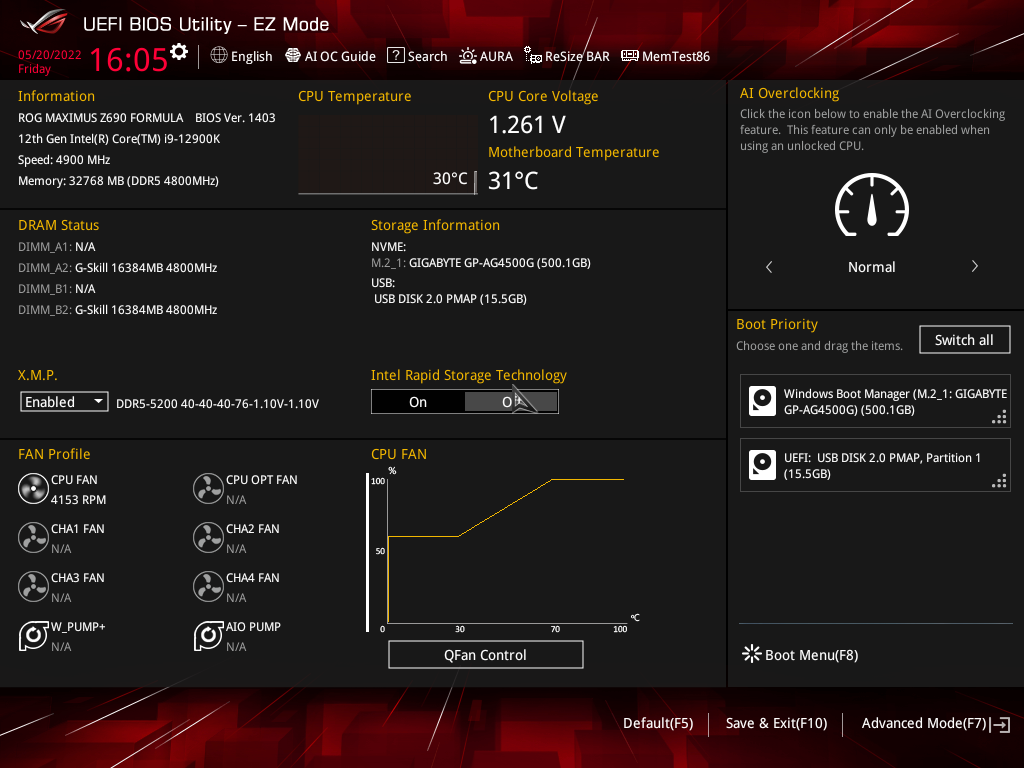
Task: Click Memory: 32768 MB text
Action: pyautogui.click(x=118, y=181)
